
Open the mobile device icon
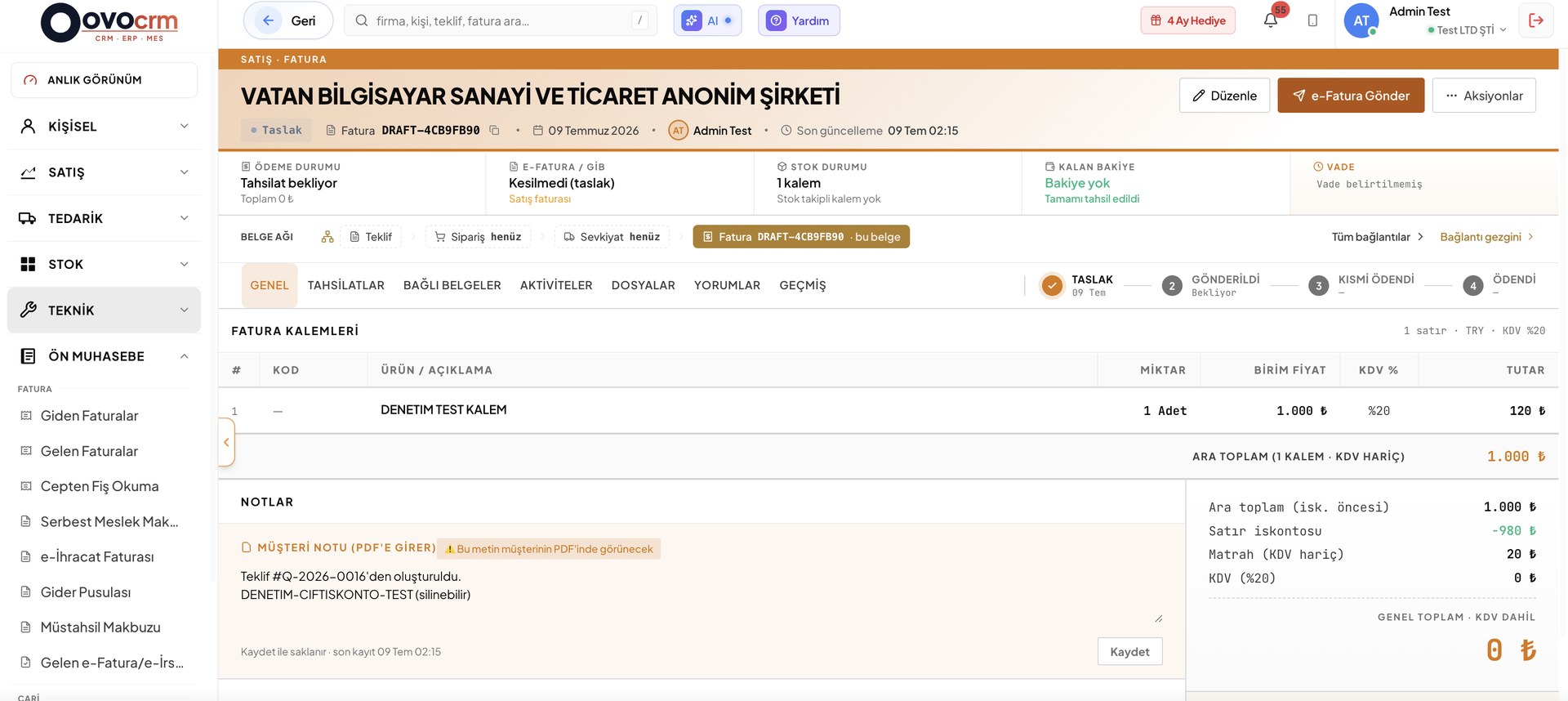1312,20
